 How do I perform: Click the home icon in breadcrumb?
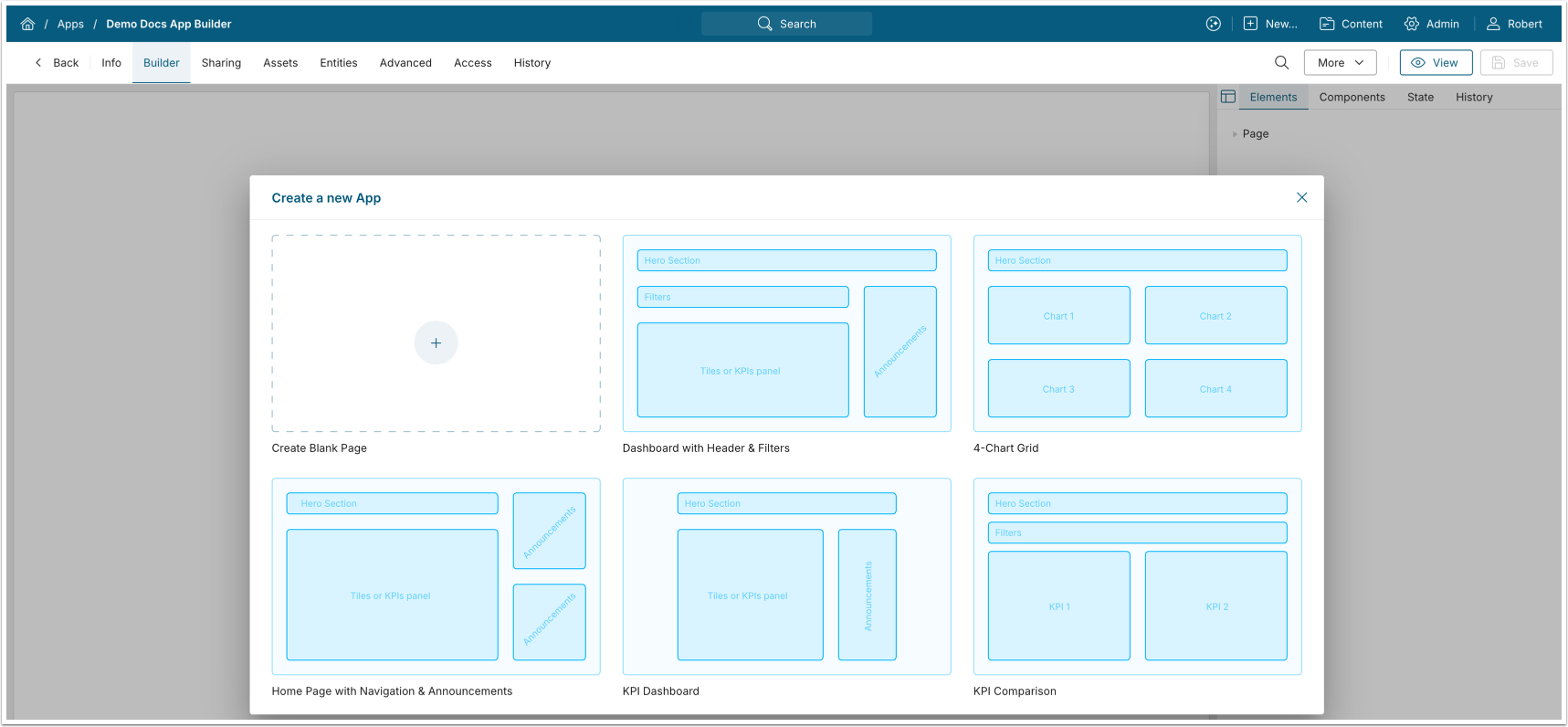(x=27, y=24)
